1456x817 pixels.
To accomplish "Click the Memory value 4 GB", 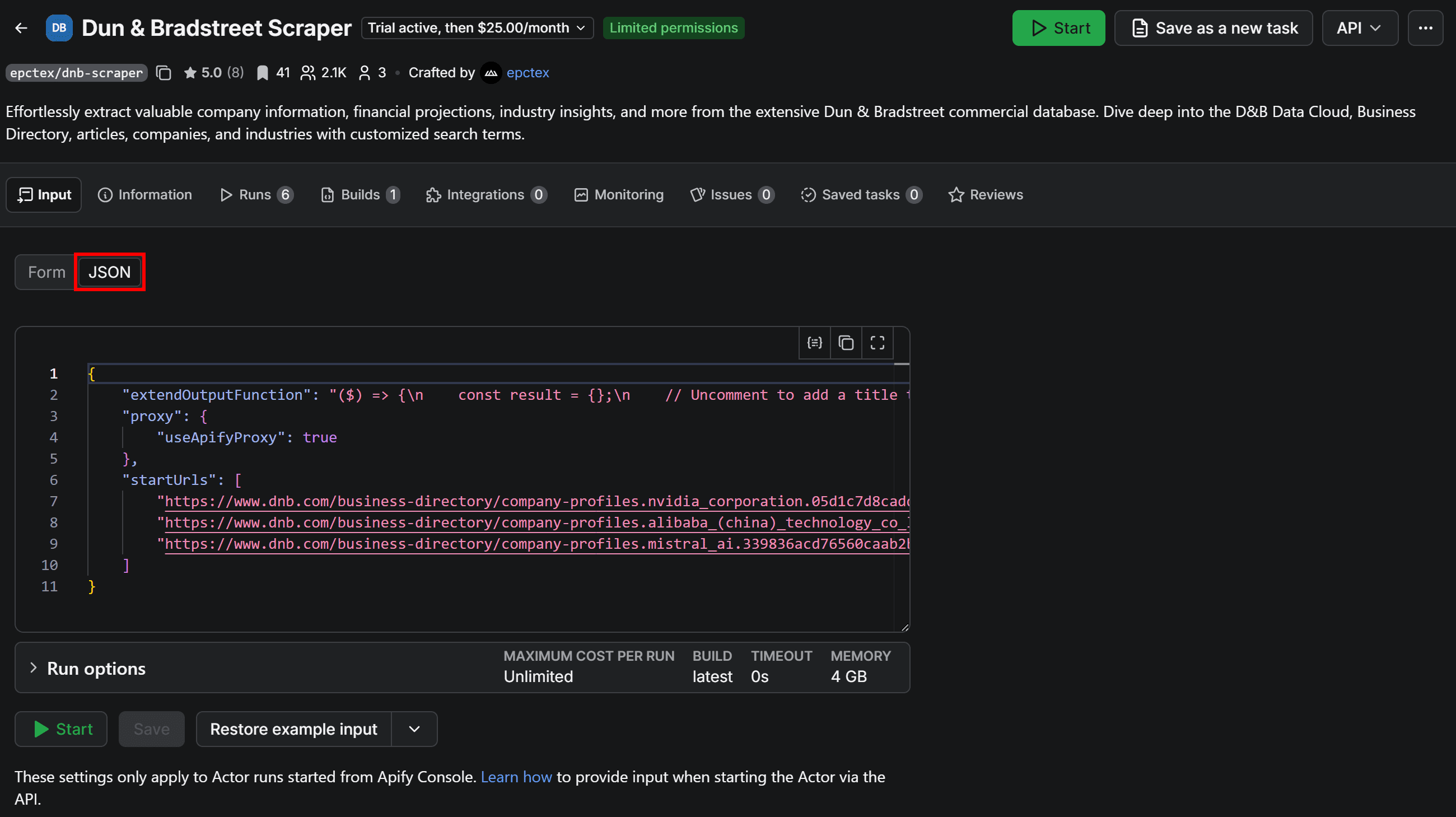I will tap(848, 676).
